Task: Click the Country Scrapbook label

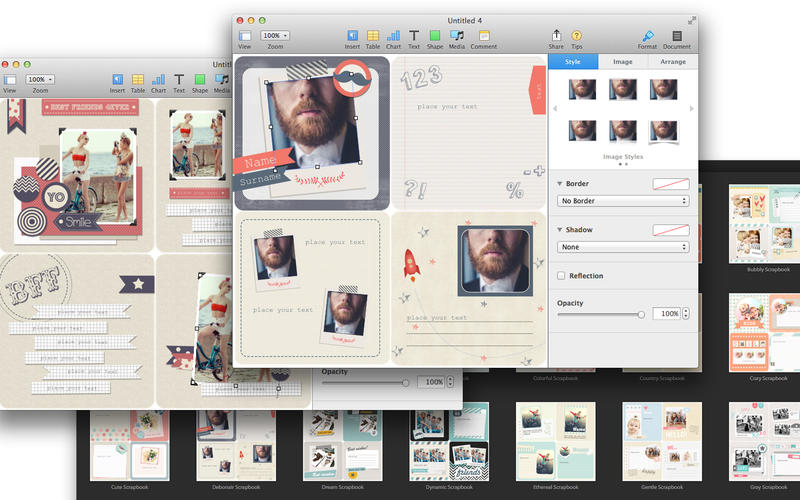Action: [x=662, y=378]
